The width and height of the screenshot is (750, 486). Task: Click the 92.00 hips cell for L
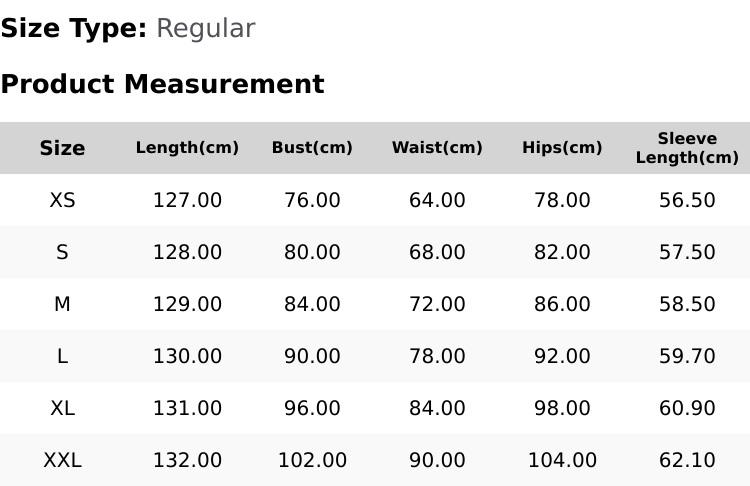(x=562, y=356)
